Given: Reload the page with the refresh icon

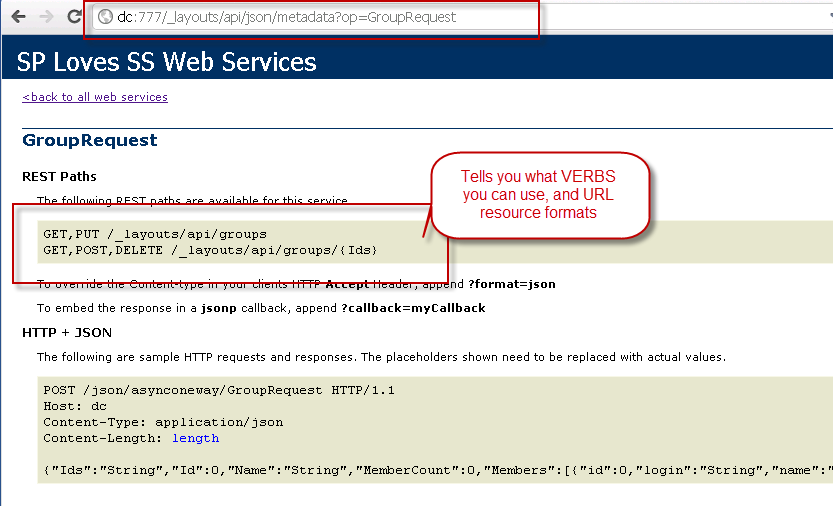Looking at the screenshot, I should point(74,17).
